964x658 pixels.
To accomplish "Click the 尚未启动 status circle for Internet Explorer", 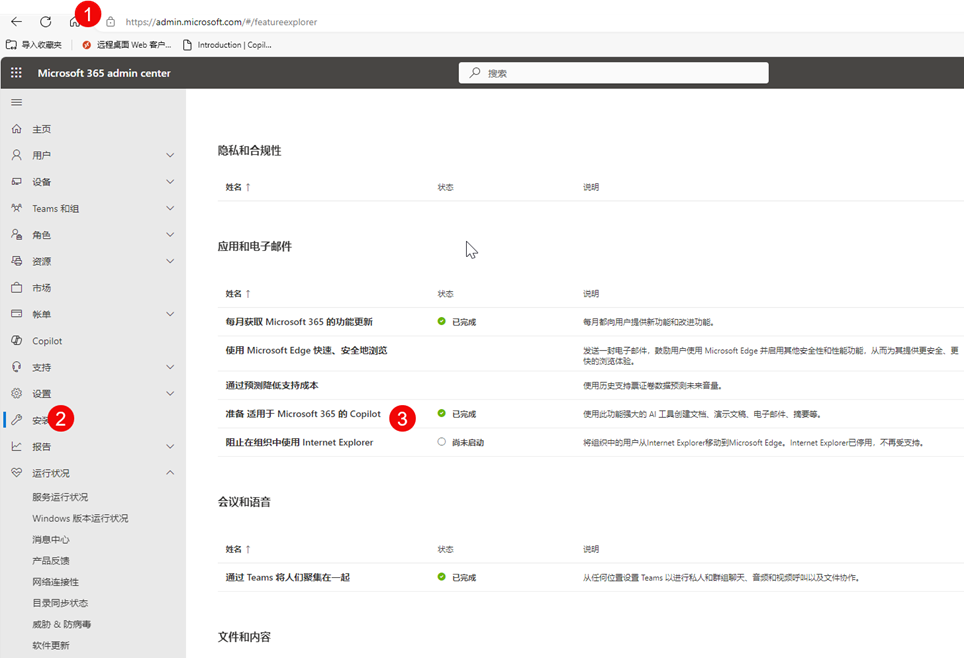I will [x=441, y=442].
